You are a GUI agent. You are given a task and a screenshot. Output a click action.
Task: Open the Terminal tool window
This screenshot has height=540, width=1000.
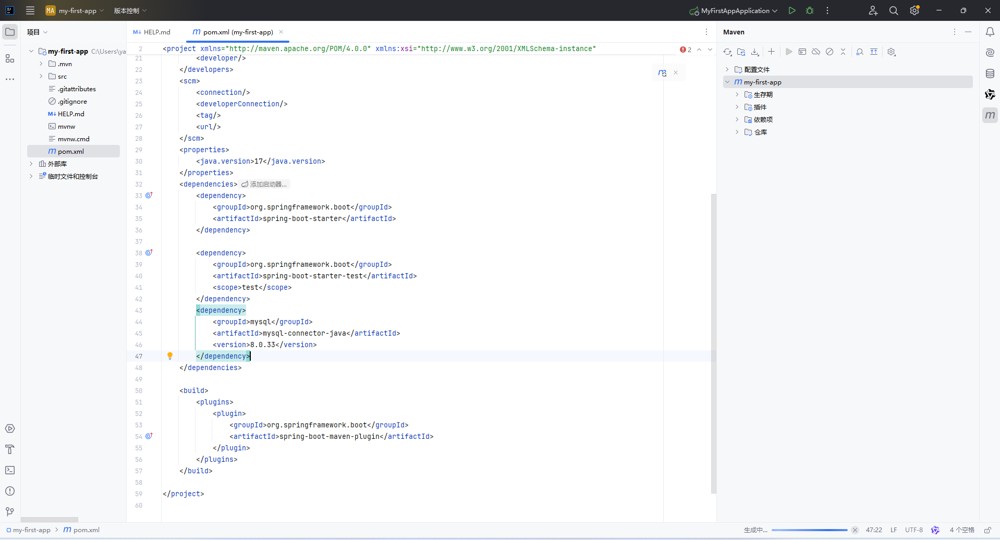(x=10, y=470)
